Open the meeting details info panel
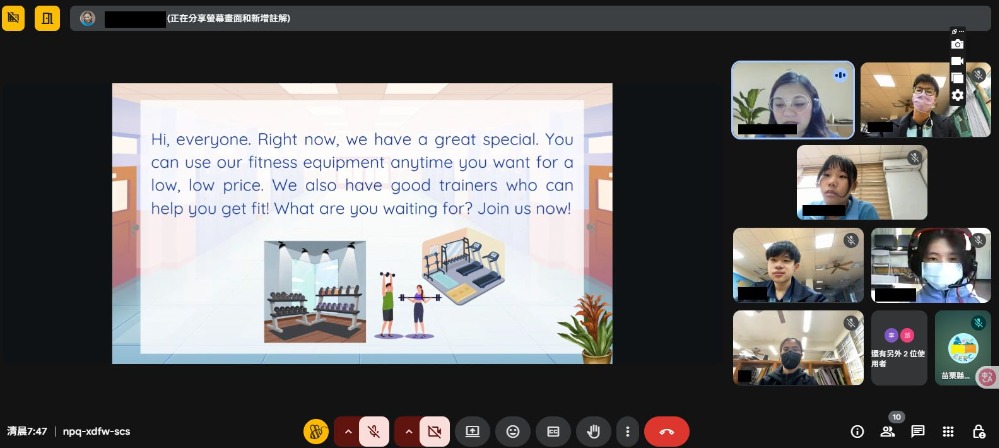The image size is (999, 448). tap(857, 431)
